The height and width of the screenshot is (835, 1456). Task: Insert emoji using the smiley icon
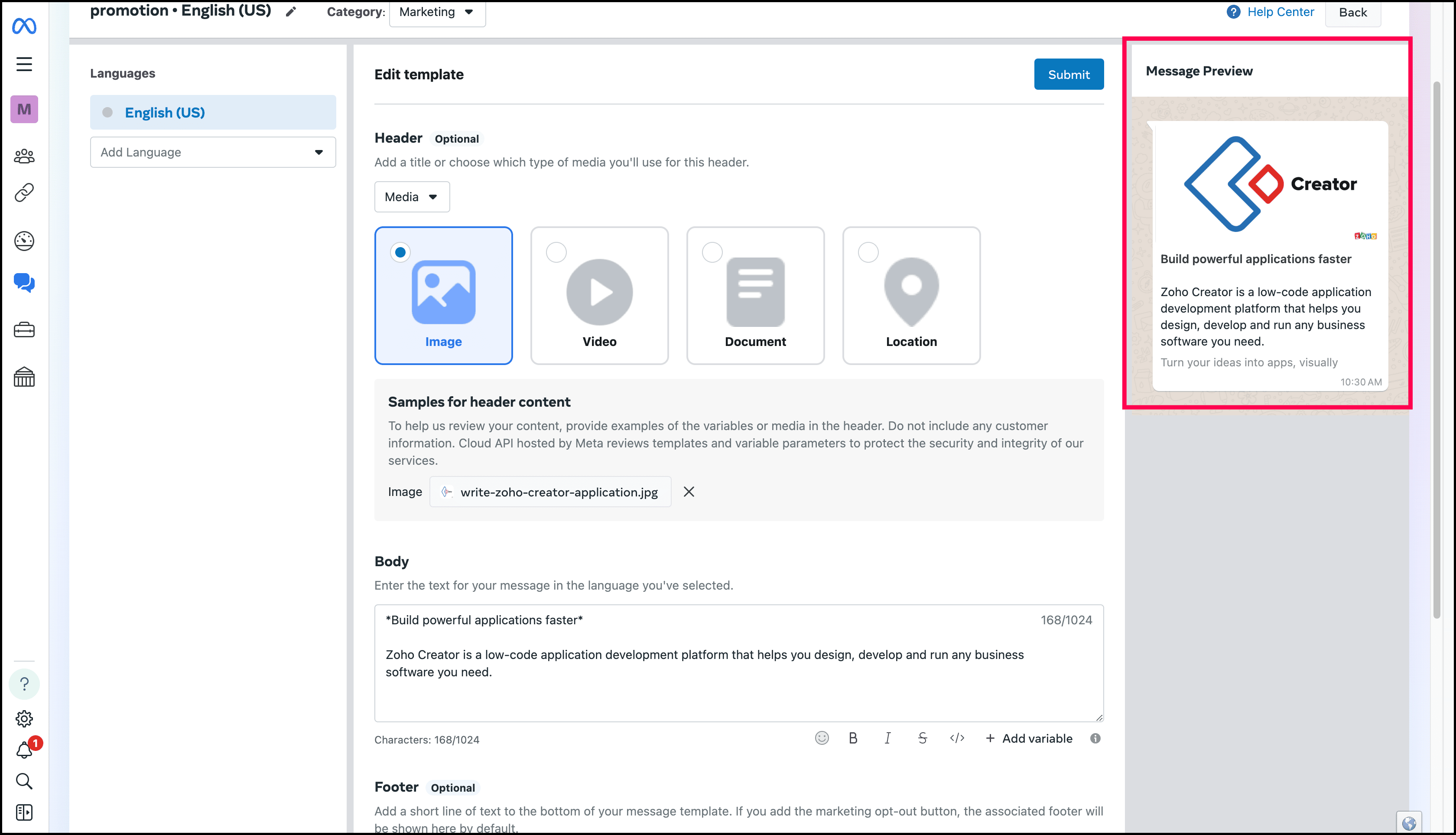(822, 738)
